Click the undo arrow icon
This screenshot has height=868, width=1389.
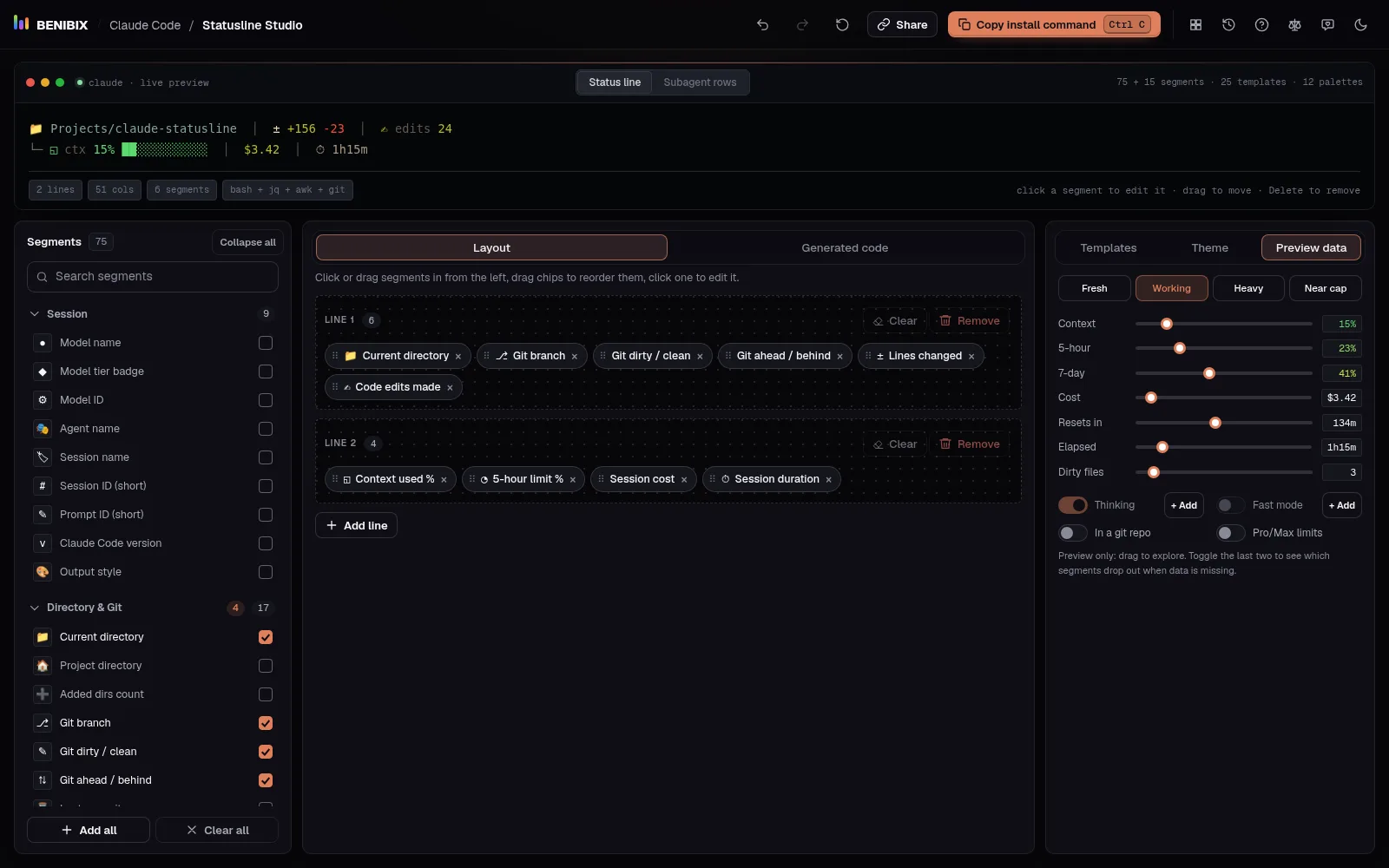[x=762, y=25]
